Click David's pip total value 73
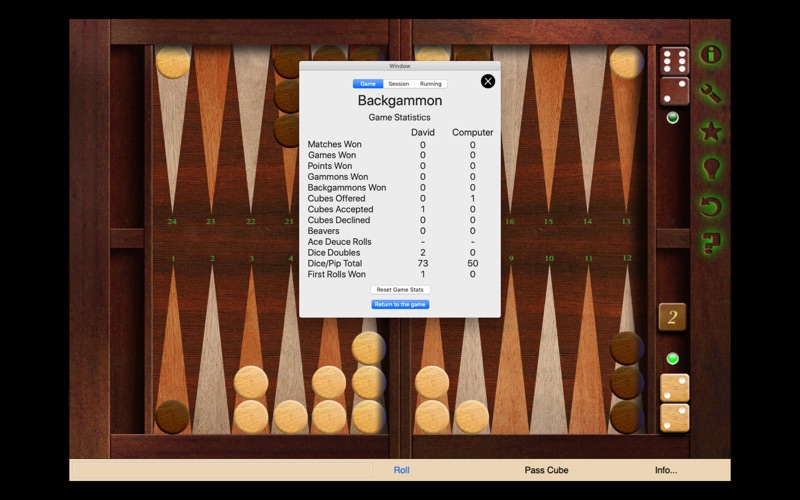 (422, 263)
